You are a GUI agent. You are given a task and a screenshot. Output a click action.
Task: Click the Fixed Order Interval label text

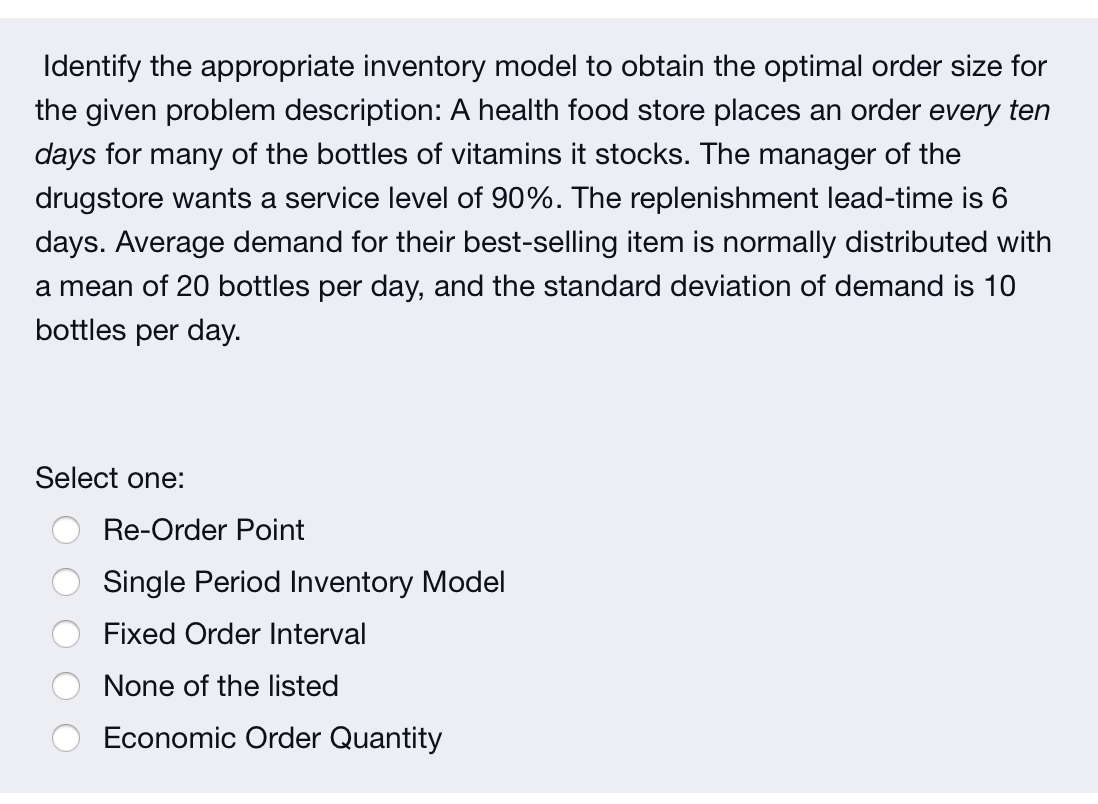pos(234,635)
